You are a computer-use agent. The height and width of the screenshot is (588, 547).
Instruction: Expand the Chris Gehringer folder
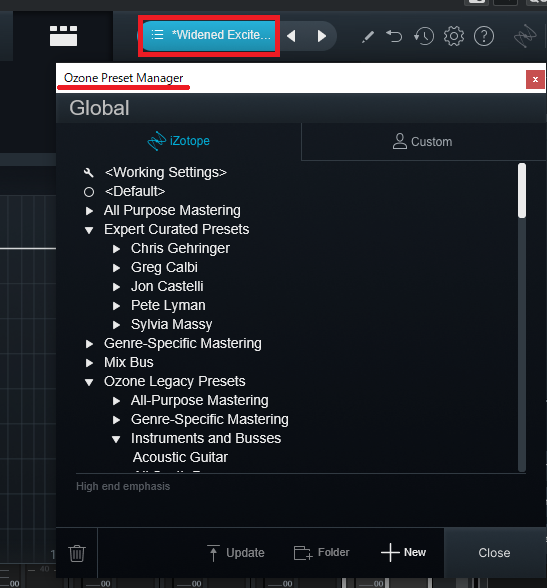coord(117,249)
